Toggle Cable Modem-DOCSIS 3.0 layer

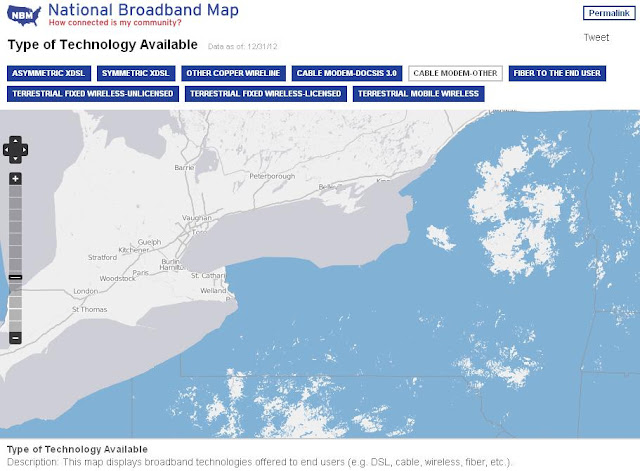pos(347,73)
